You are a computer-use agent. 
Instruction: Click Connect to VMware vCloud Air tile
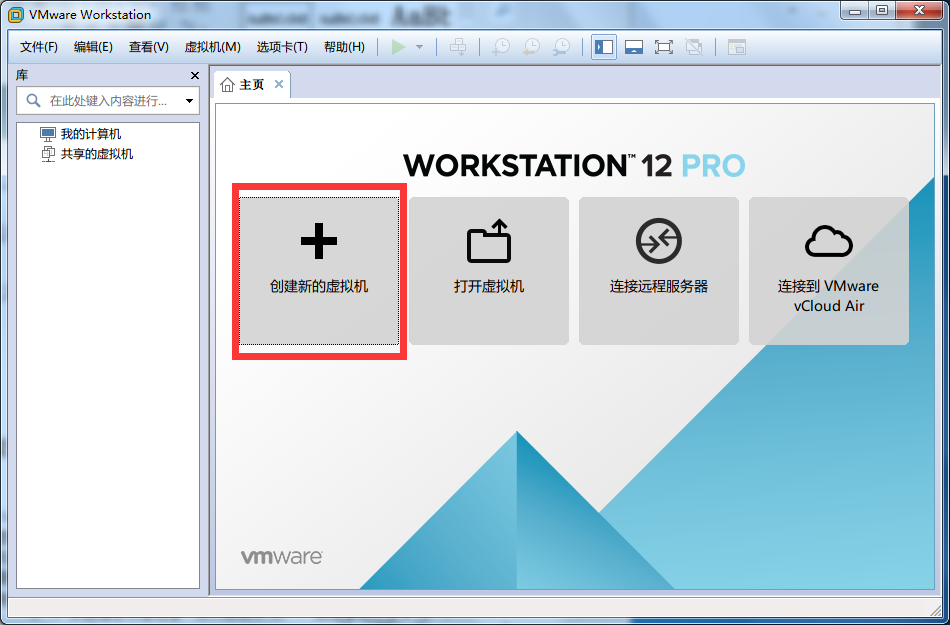pyautogui.click(x=828, y=270)
